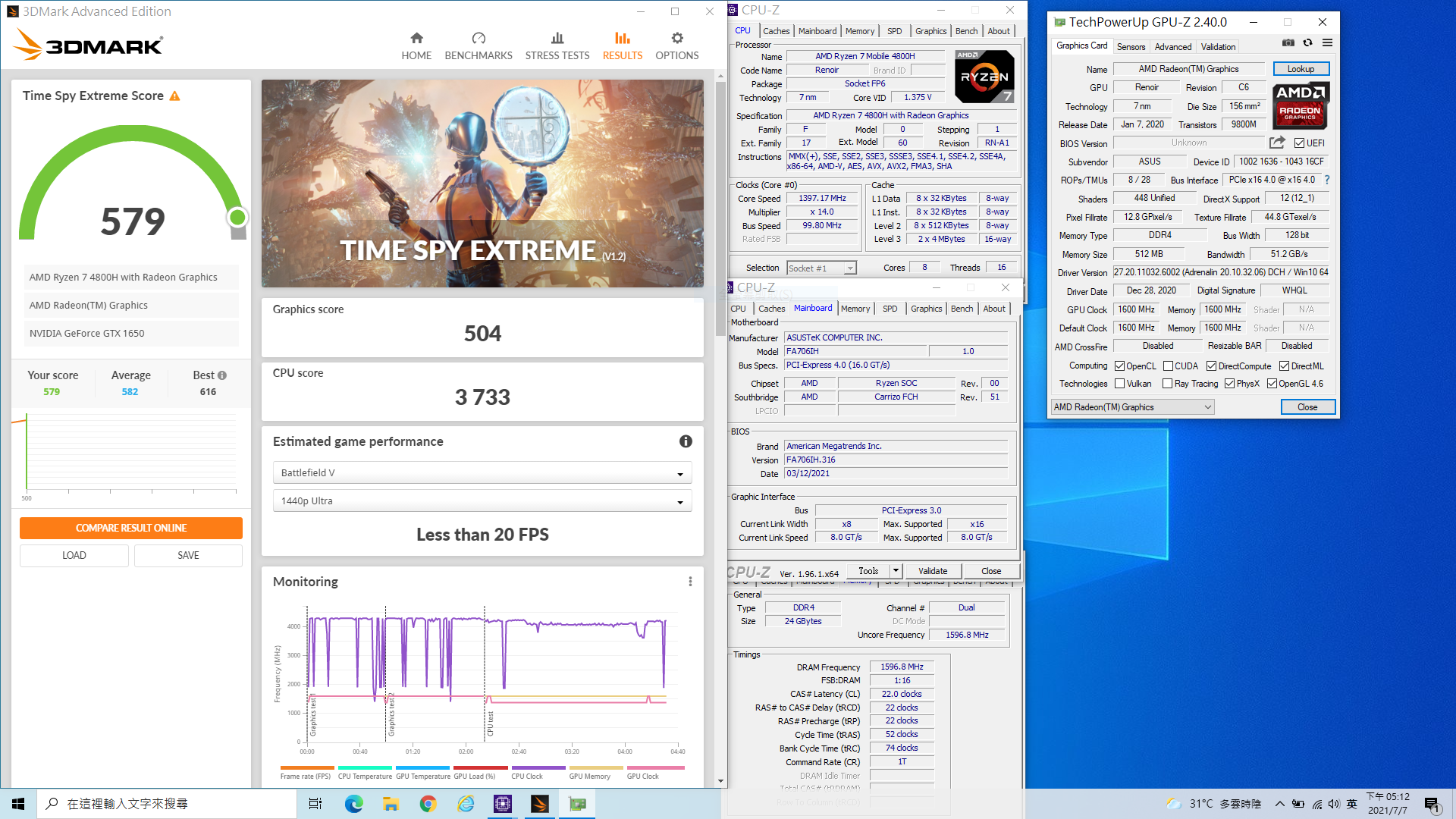Launch Microsoft Edge from taskbar
The image size is (1456, 819).
(x=353, y=804)
